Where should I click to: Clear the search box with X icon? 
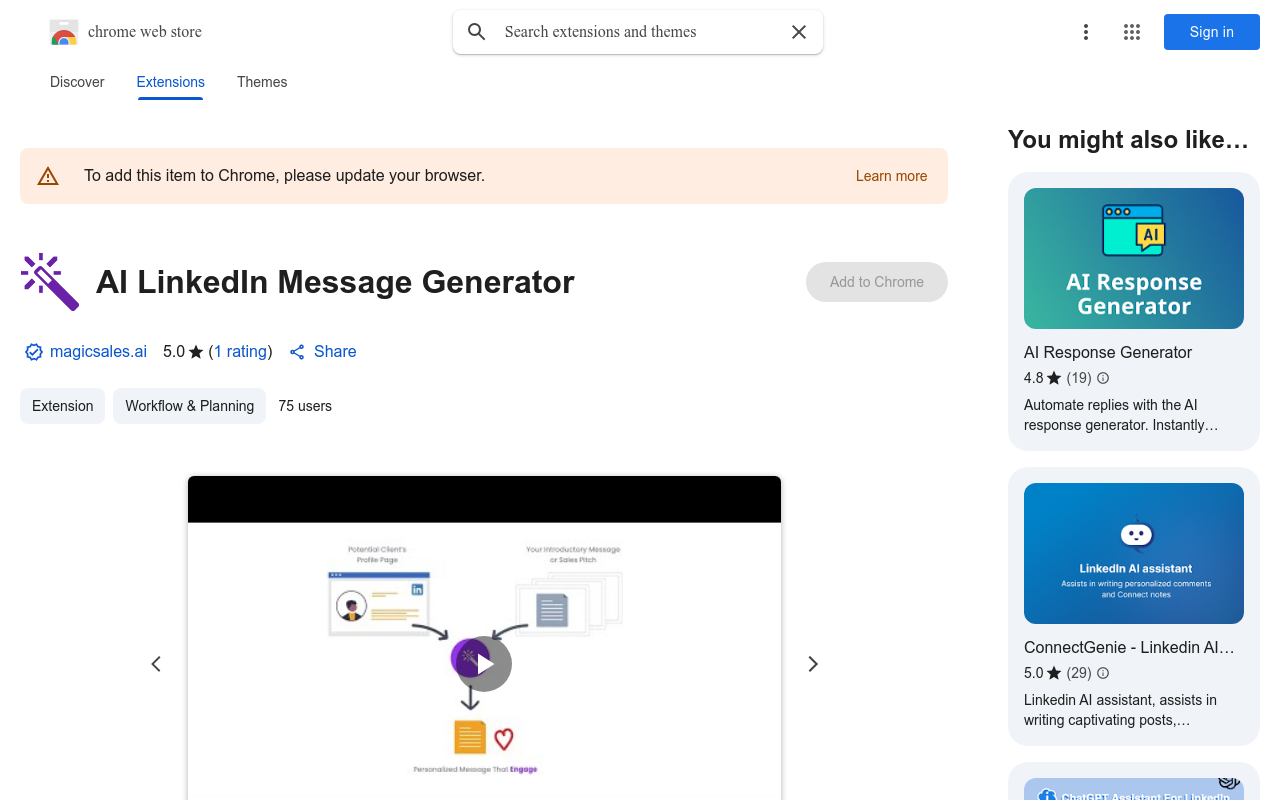coord(799,32)
